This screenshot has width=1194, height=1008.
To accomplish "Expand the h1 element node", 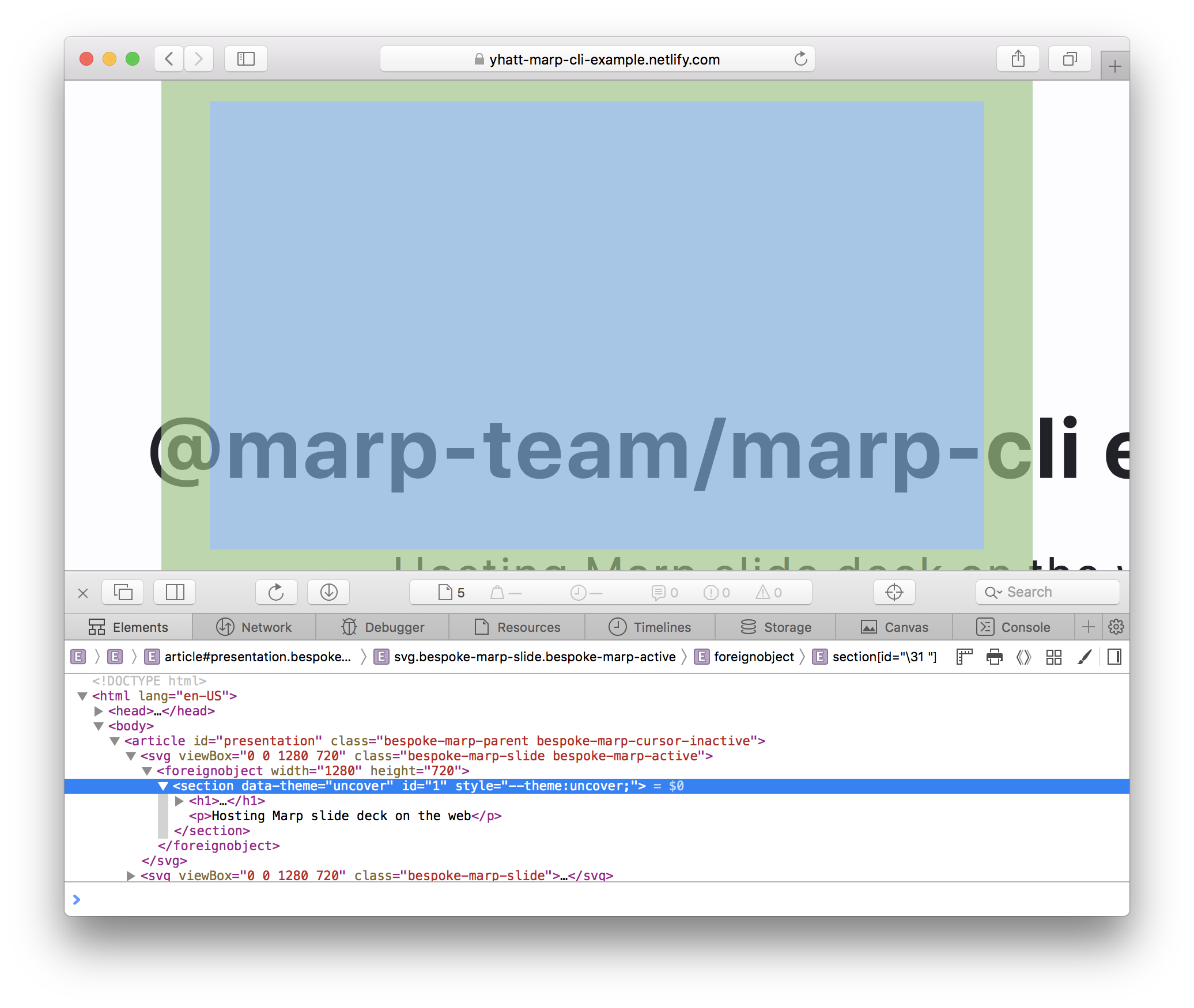I will pyautogui.click(x=179, y=801).
